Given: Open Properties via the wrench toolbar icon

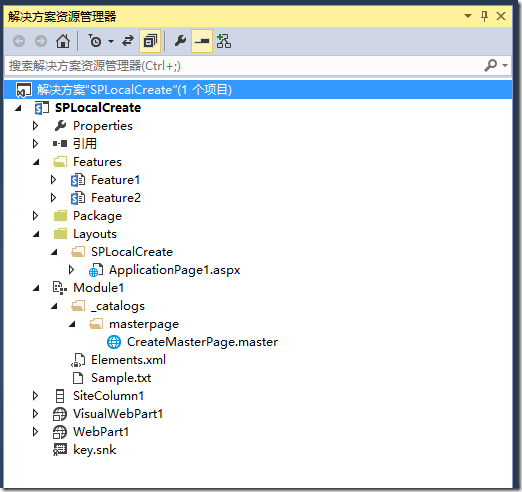Looking at the screenshot, I should [x=180, y=41].
